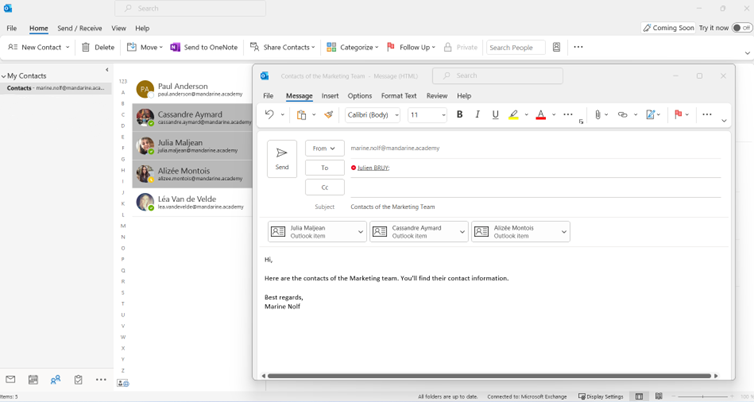
Task: Switch to Mail view icon
Action: pyautogui.click(x=10, y=379)
